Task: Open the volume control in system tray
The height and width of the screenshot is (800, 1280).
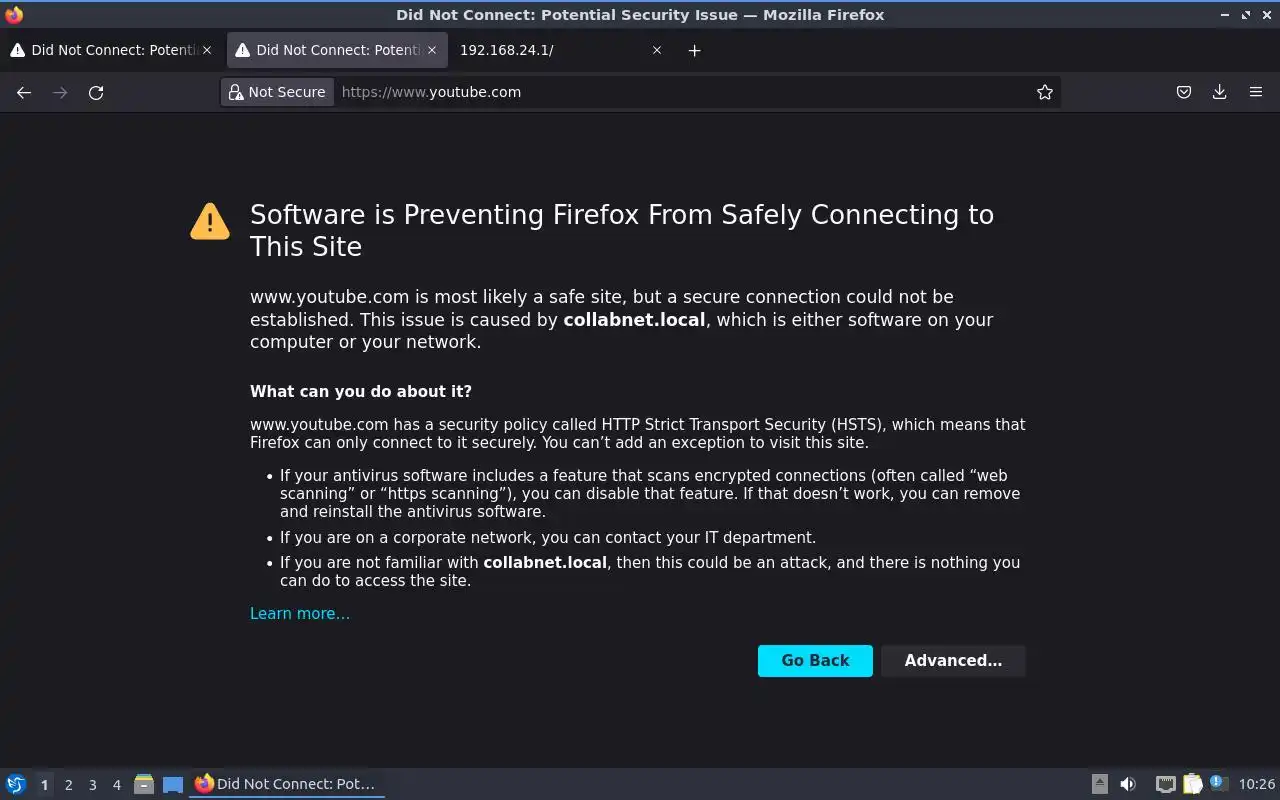Action: tap(1128, 784)
